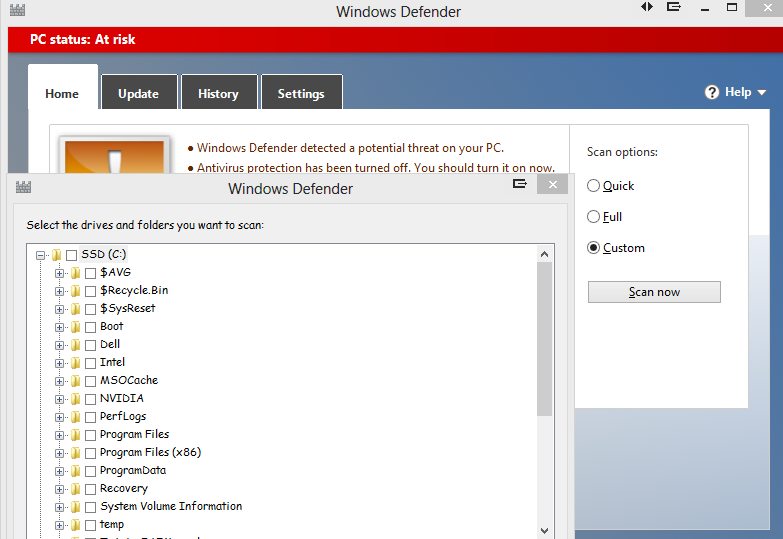Screen dimensions: 783x539
Task: Click the Intel folder icon
Action: (x=75, y=363)
